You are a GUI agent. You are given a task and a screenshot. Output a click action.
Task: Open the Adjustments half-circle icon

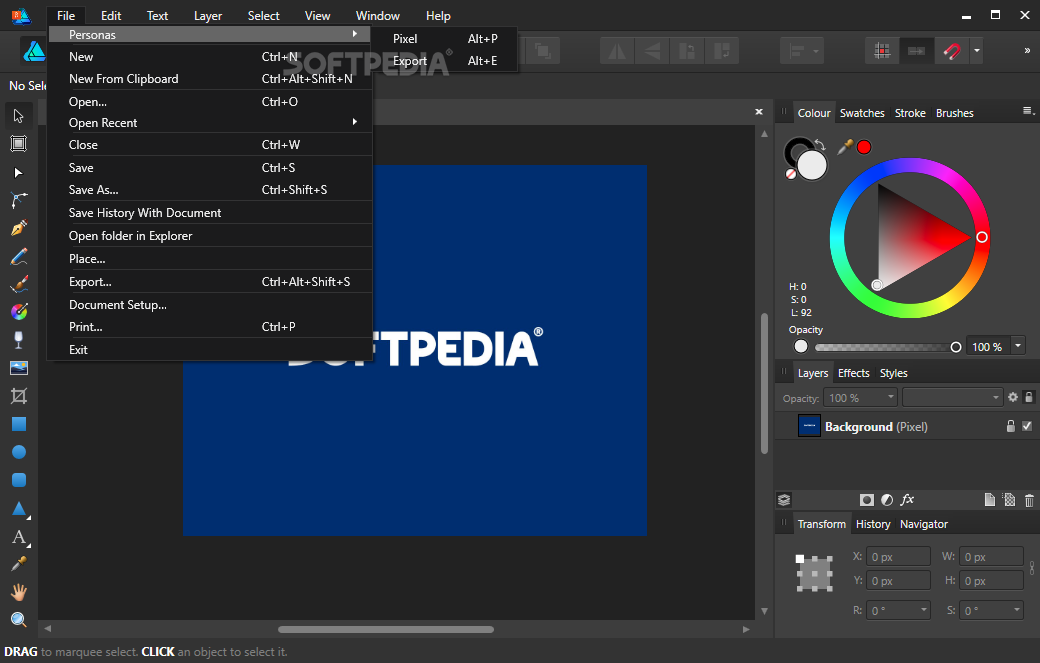point(887,500)
